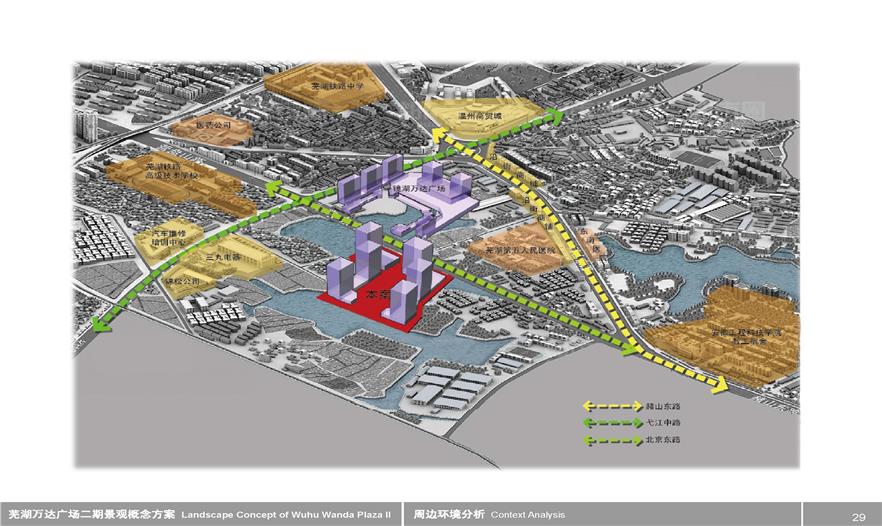Click the 汽车维修培训中心 yellow block
The height and width of the screenshot is (526, 882).
pyautogui.click(x=161, y=236)
